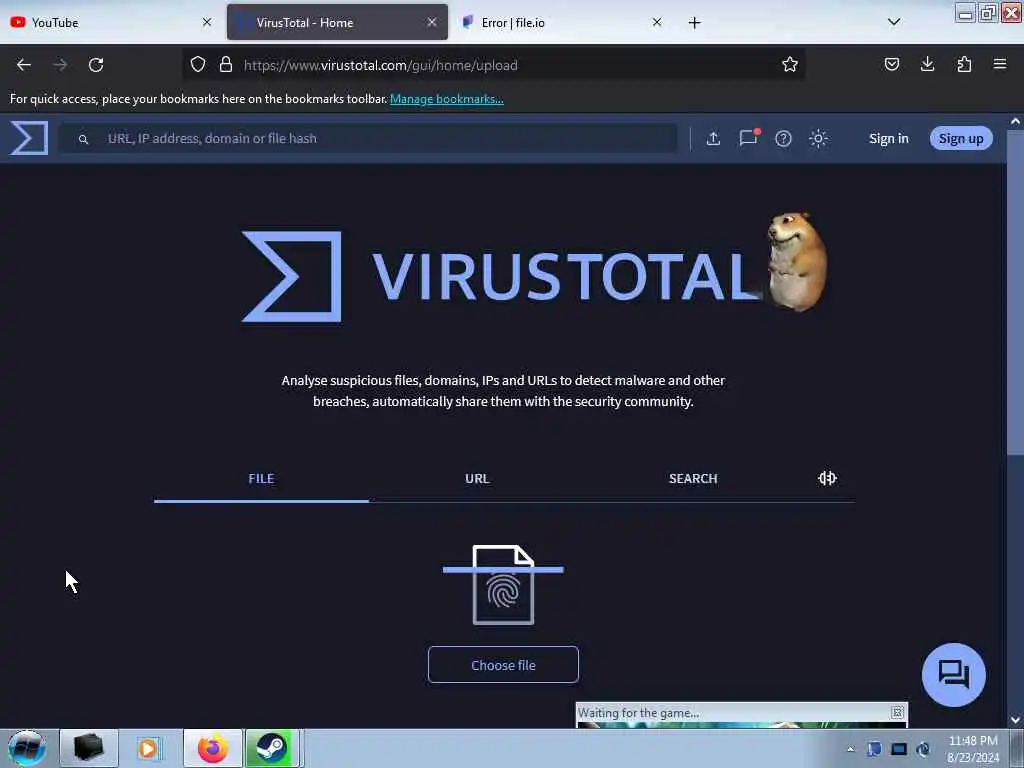This screenshot has height=768, width=1024.
Task: Click the tray network/monitor icon
Action: (x=899, y=749)
